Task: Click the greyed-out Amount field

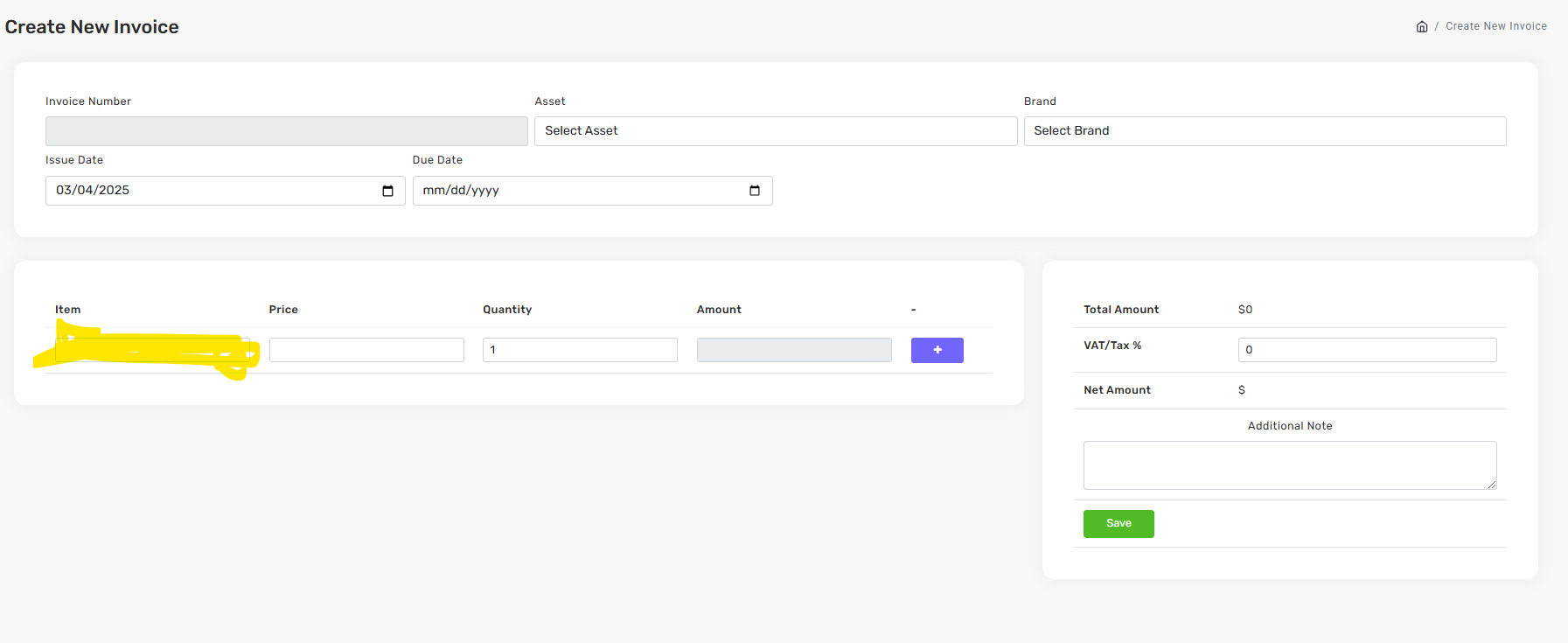Action: coord(794,350)
